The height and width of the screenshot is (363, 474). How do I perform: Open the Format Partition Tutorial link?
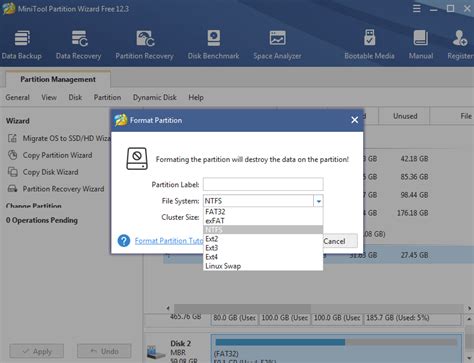pyautogui.click(x=169, y=241)
